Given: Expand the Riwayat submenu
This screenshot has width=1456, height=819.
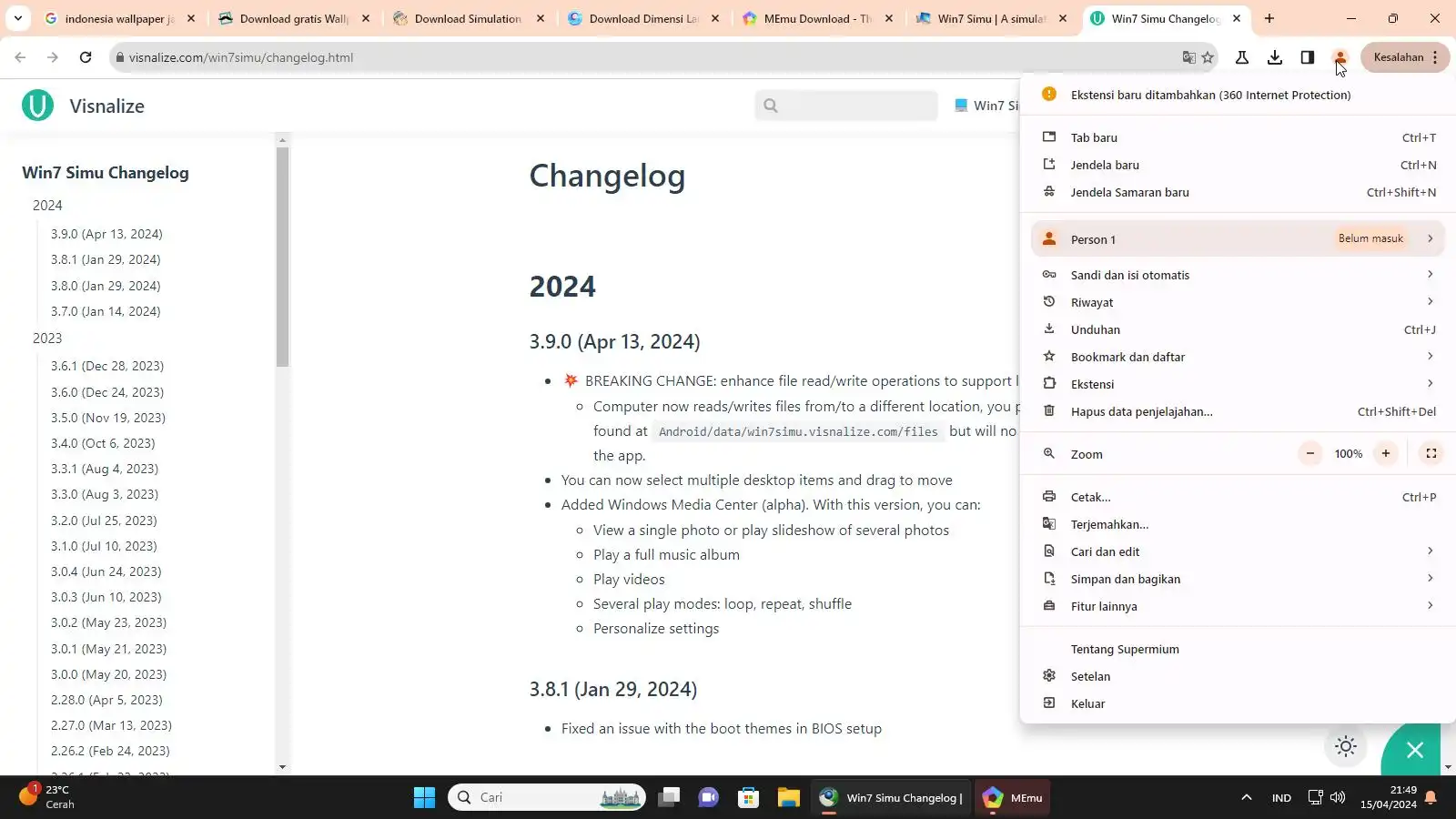Looking at the screenshot, I should click(x=1238, y=302).
